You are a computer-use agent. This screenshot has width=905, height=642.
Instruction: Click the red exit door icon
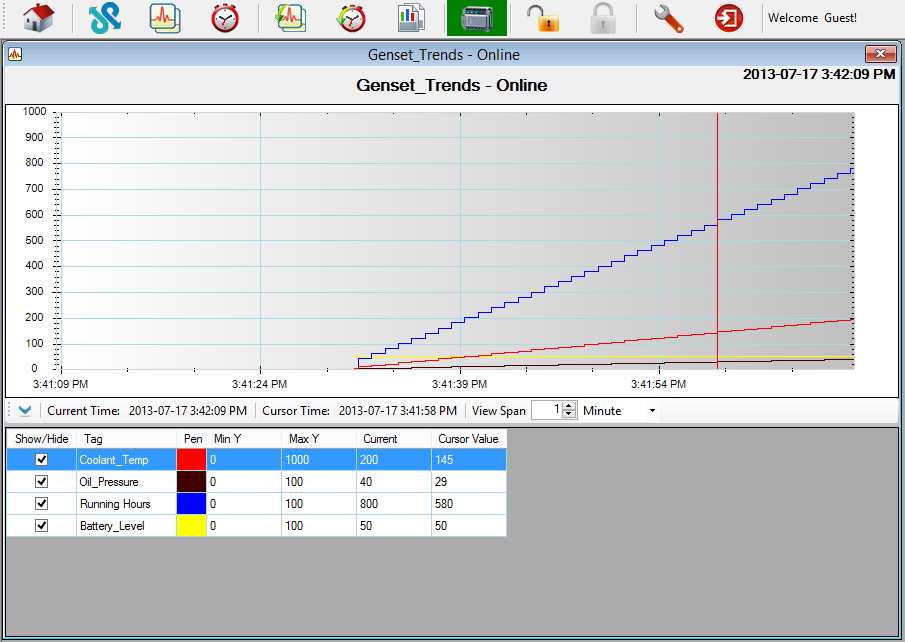point(728,18)
